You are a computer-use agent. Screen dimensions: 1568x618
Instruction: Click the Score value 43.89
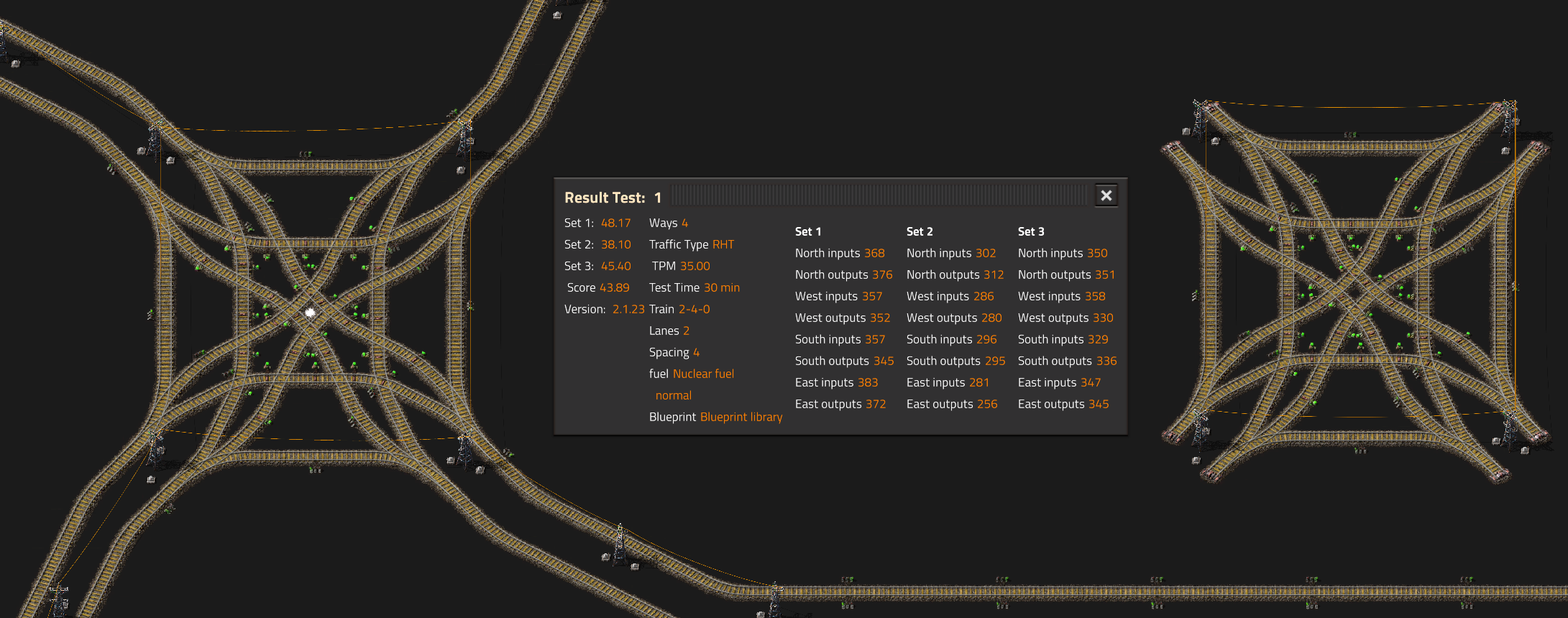[x=614, y=287]
